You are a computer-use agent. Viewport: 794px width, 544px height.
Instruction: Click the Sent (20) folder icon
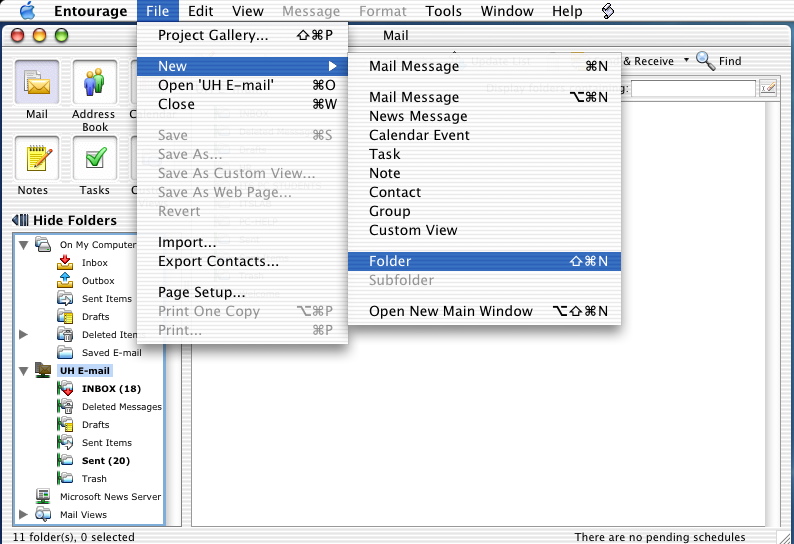[x=65, y=460]
